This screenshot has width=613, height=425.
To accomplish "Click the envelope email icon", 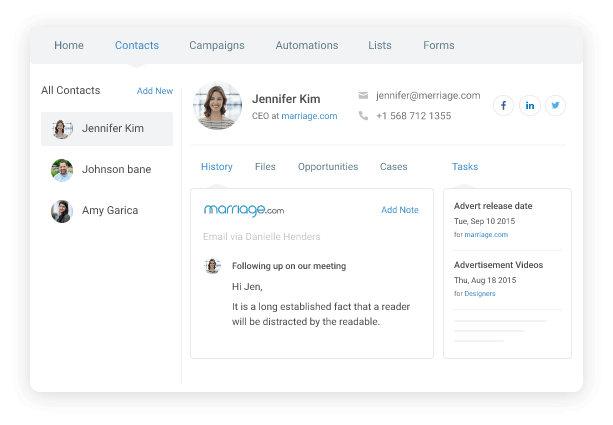I will [363, 95].
